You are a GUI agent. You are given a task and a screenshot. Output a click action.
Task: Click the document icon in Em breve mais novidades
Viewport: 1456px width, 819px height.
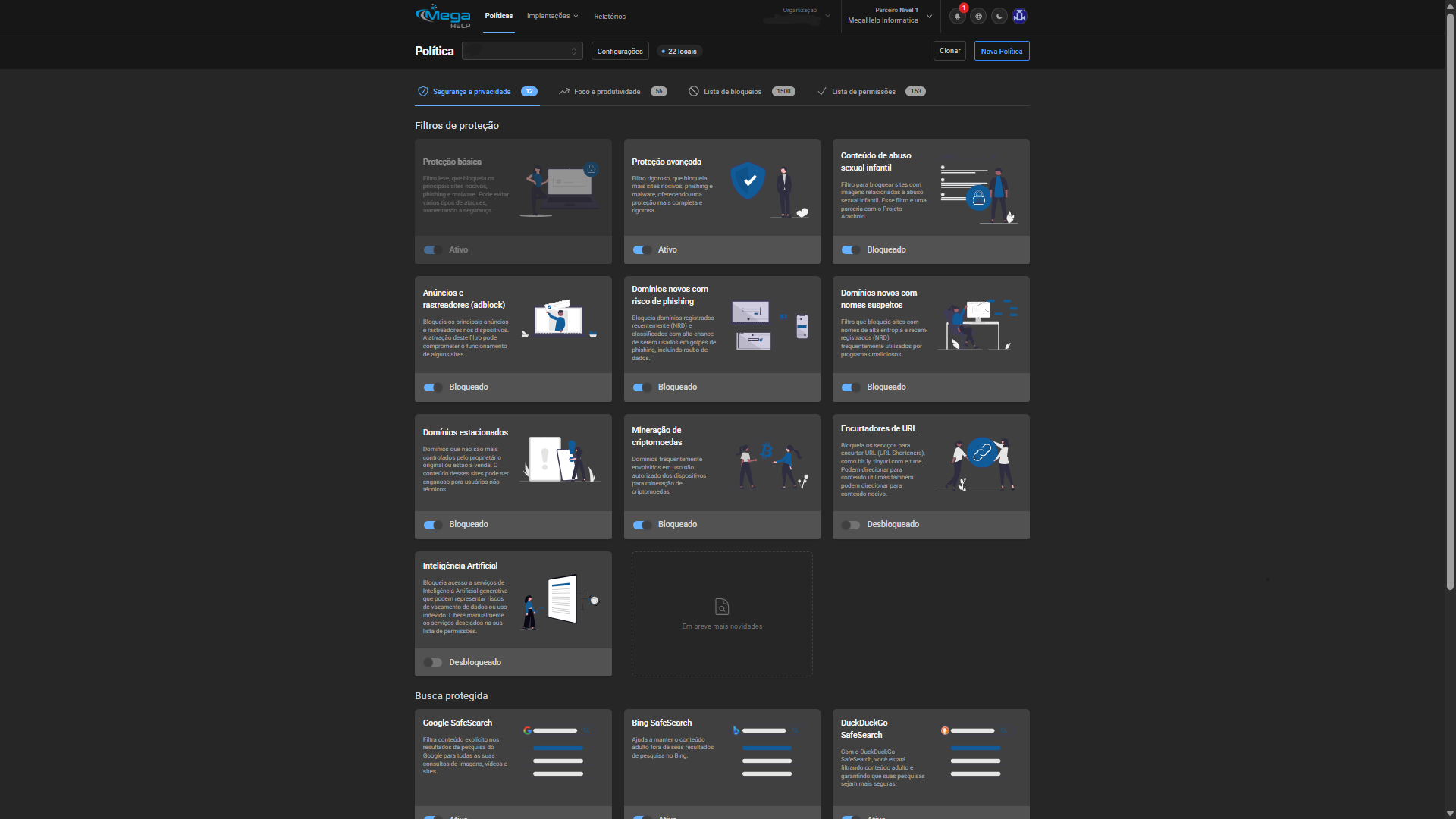coord(722,607)
